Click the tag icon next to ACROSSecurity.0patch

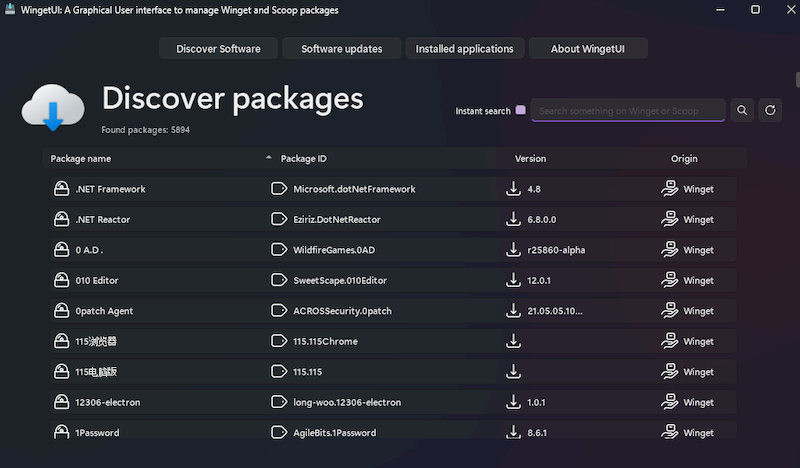[x=279, y=311]
